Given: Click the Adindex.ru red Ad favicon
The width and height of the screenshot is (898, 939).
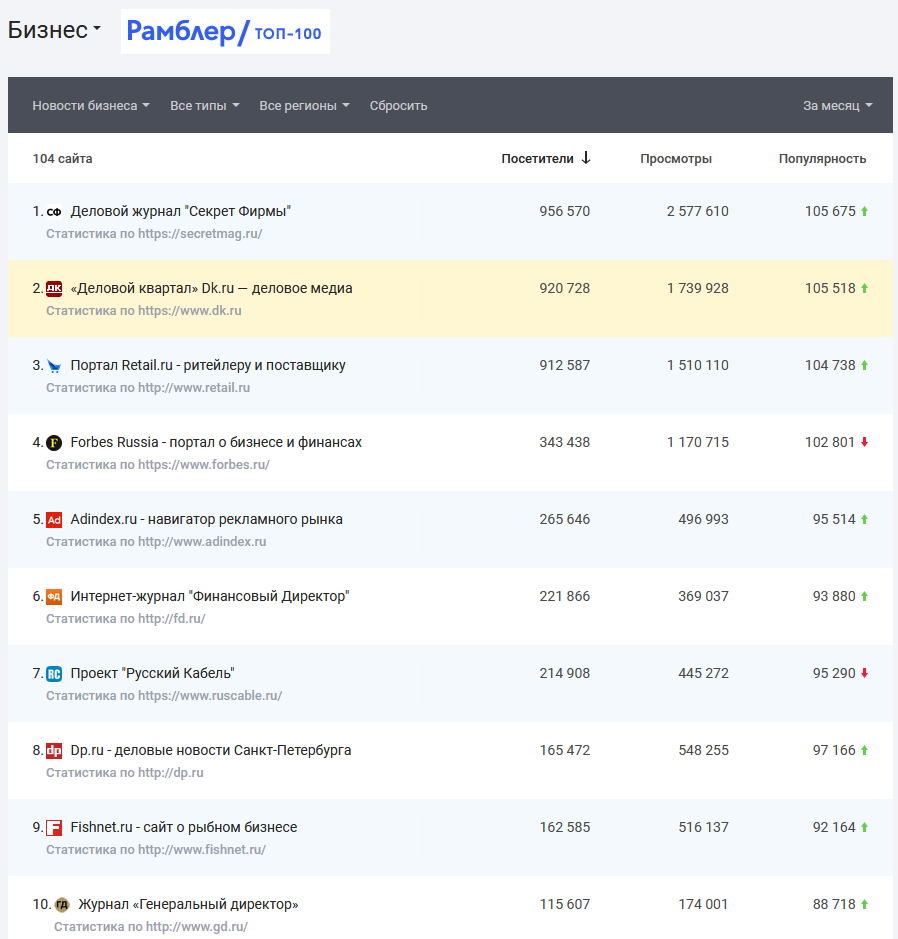Looking at the screenshot, I should pyautogui.click(x=54, y=520).
